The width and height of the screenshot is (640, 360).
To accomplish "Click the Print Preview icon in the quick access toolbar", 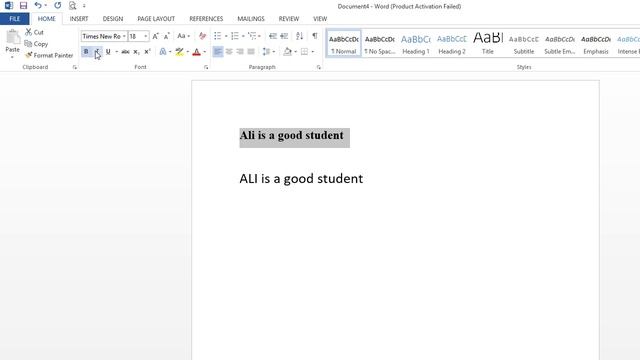I will tap(72, 6).
